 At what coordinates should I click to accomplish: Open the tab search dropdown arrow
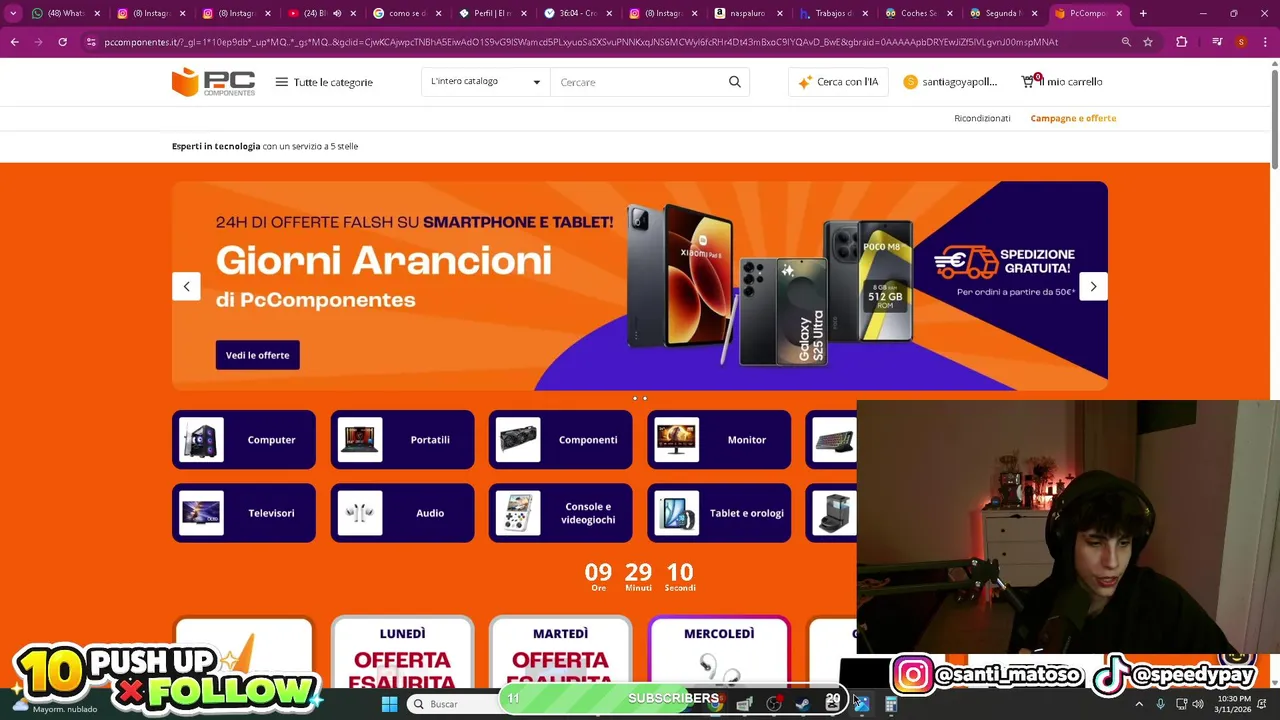(x=13, y=13)
